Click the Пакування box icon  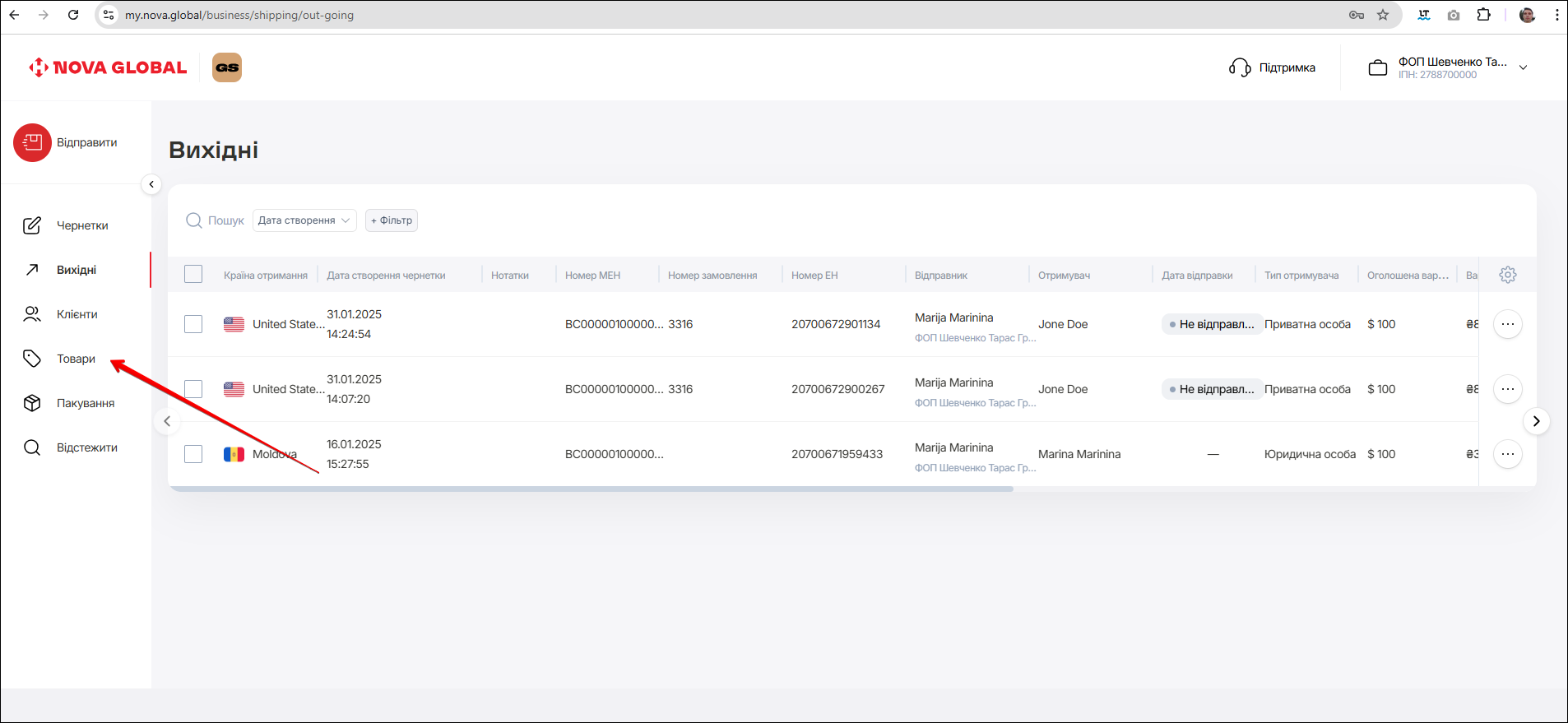click(32, 403)
